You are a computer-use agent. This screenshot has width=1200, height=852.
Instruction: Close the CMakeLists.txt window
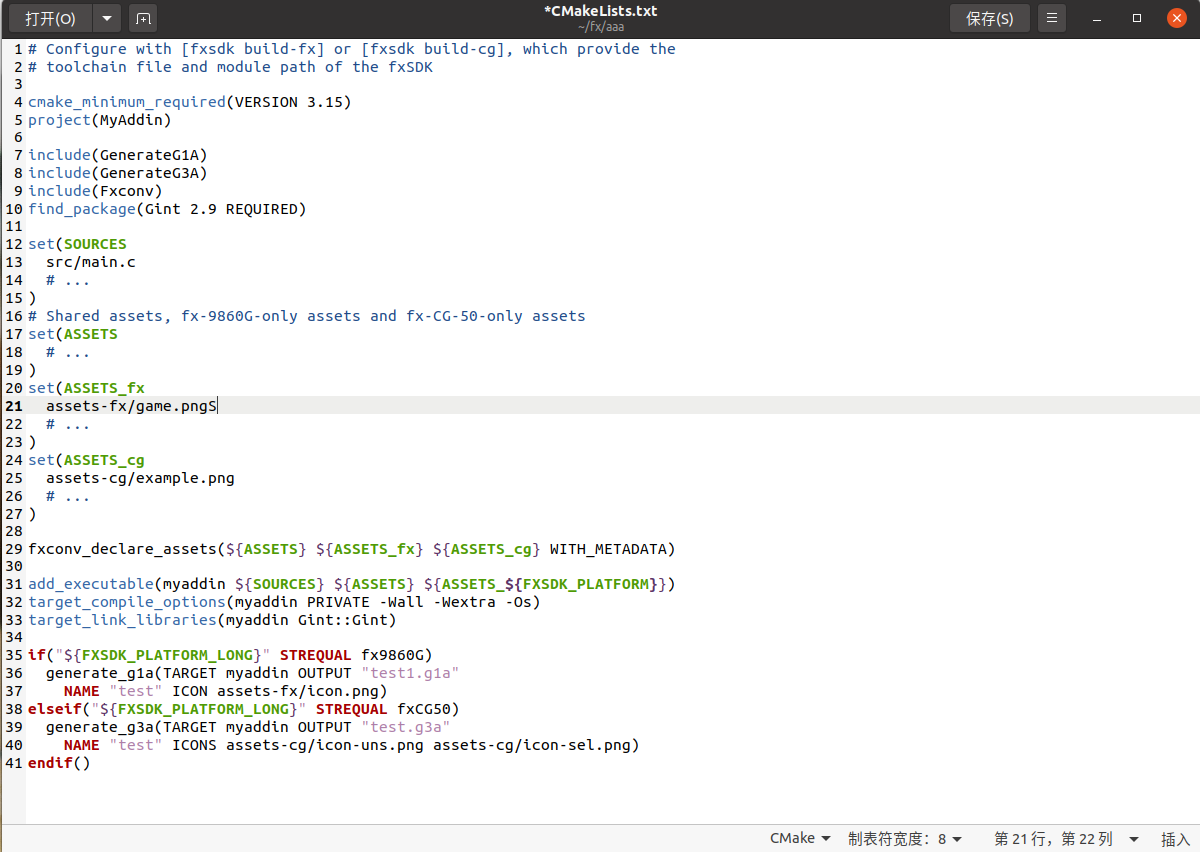1177,18
